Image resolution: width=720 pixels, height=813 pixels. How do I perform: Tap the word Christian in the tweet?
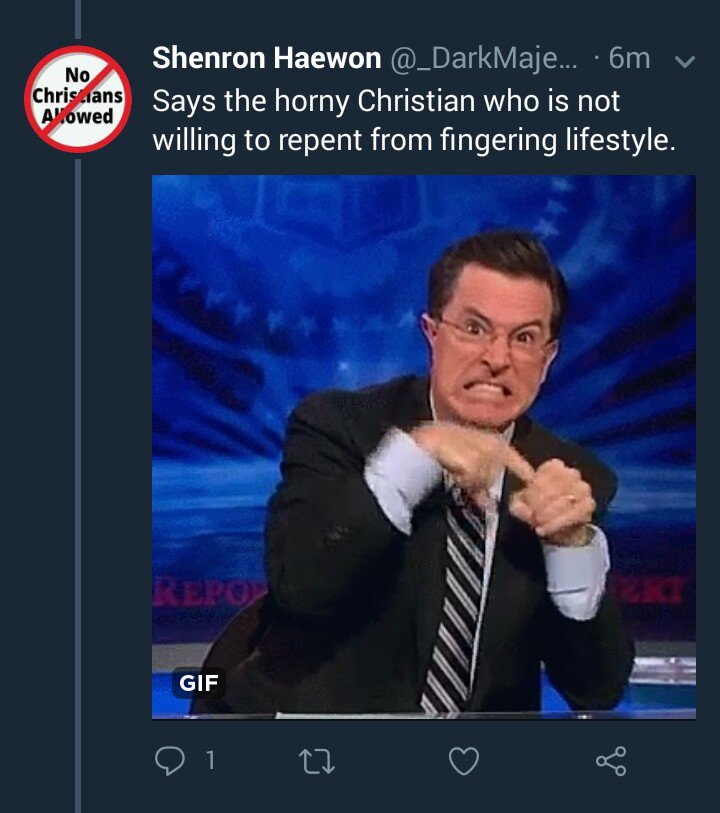point(416,101)
